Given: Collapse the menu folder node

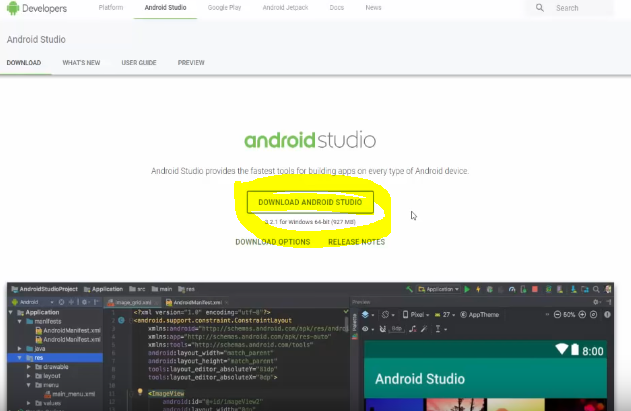Looking at the screenshot, I should (x=29, y=385).
